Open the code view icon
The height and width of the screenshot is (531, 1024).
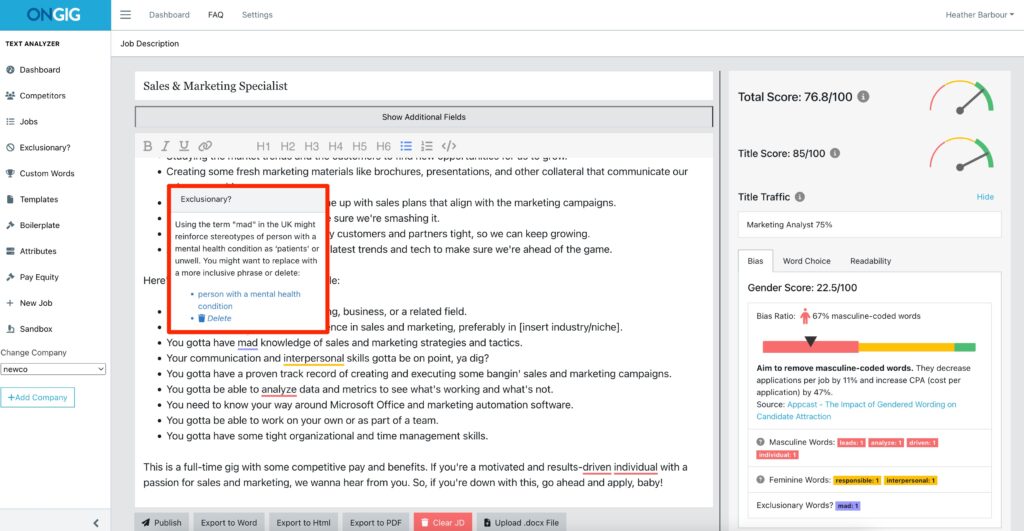pos(449,146)
